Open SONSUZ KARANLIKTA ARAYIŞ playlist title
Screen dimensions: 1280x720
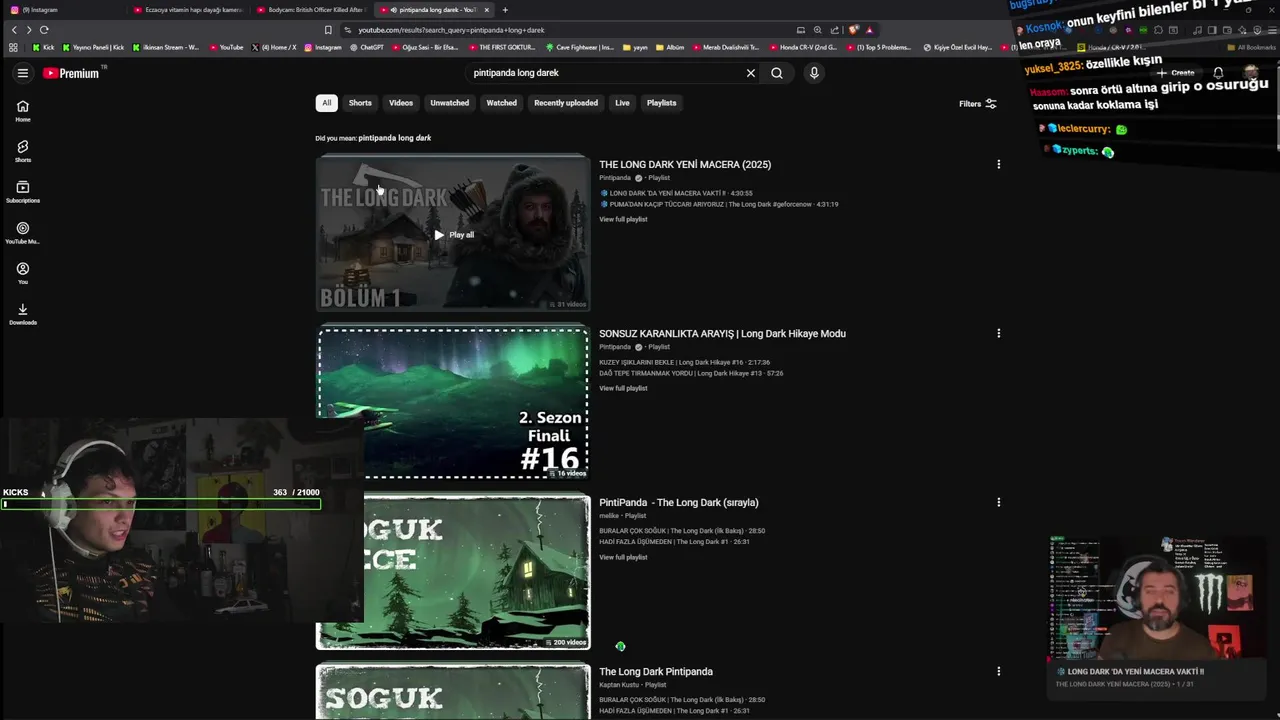click(x=722, y=333)
